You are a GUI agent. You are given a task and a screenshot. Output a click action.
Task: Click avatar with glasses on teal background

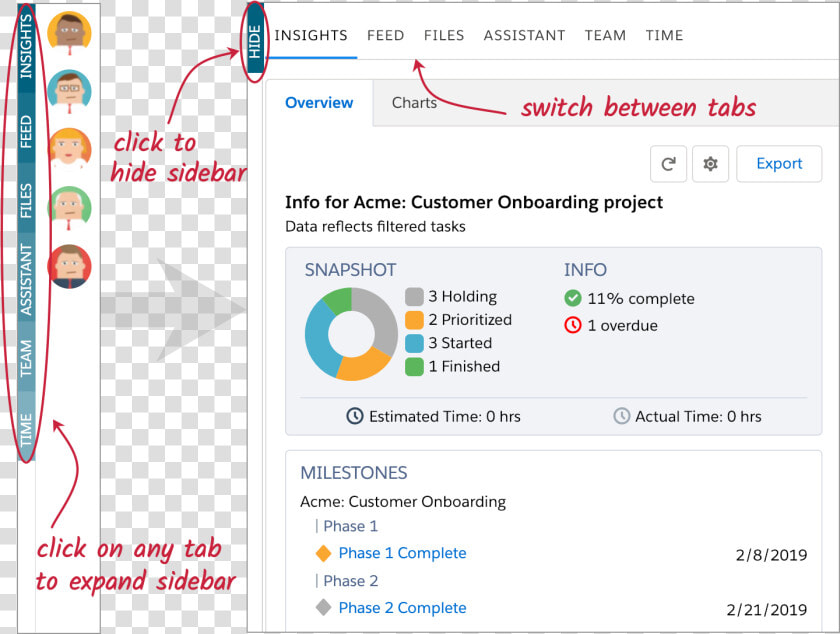click(x=69, y=91)
